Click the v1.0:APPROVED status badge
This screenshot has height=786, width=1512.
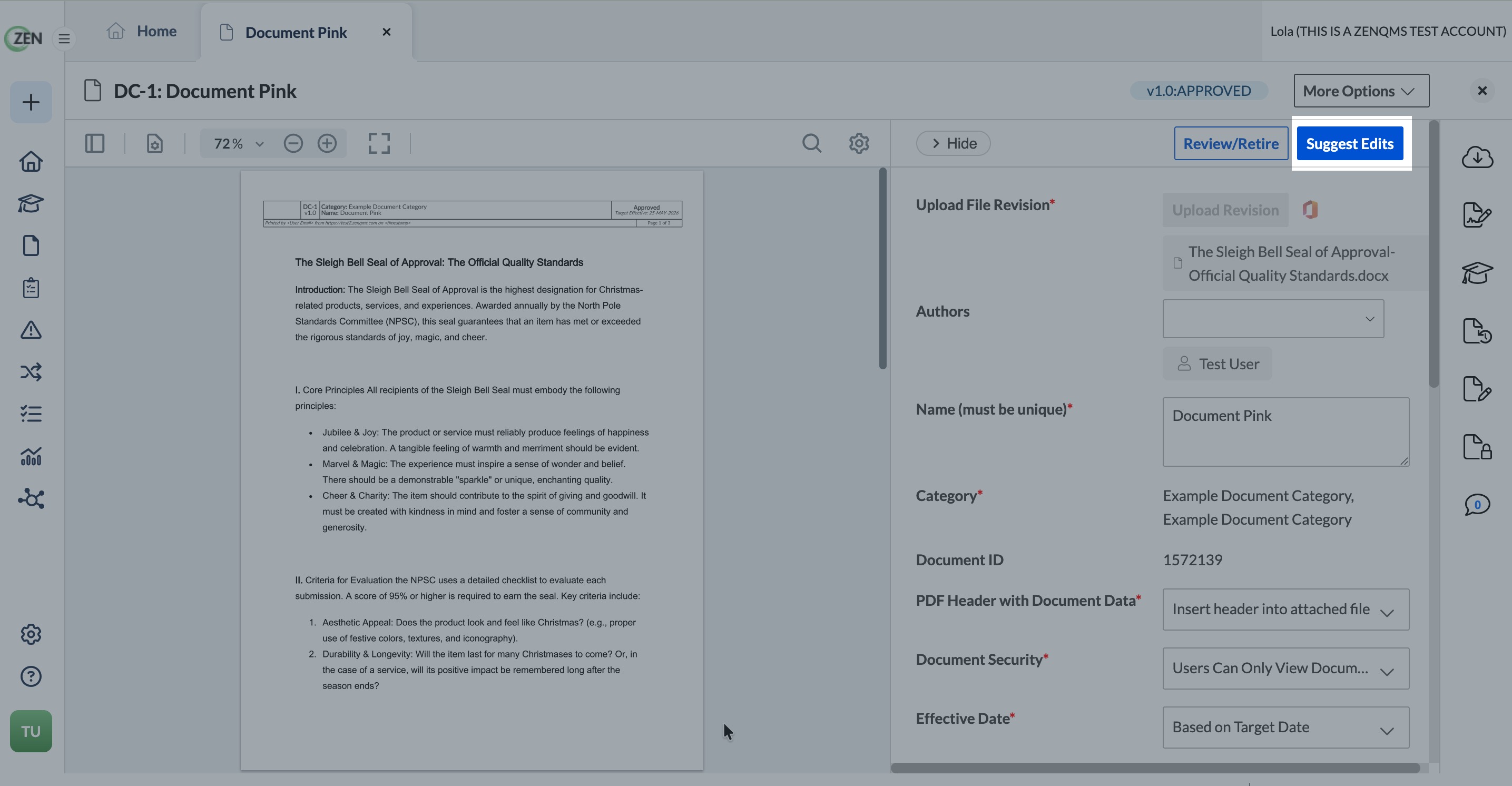click(x=1199, y=91)
